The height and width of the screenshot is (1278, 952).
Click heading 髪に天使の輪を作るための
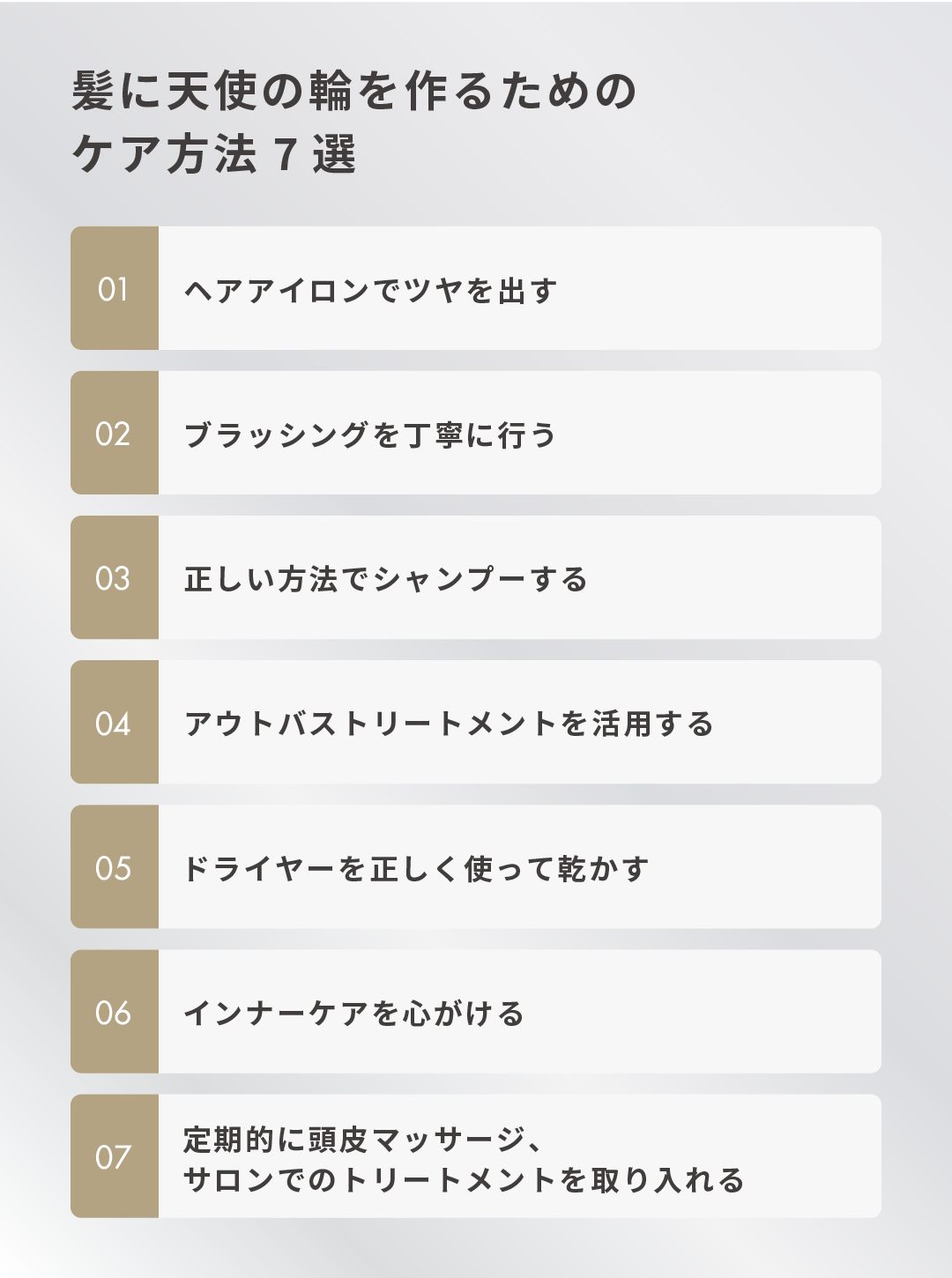click(354, 92)
